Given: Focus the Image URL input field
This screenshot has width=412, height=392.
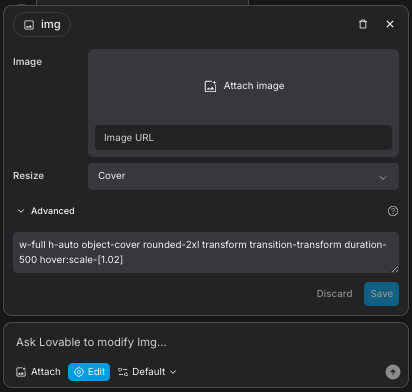Looking at the screenshot, I should pos(243,138).
